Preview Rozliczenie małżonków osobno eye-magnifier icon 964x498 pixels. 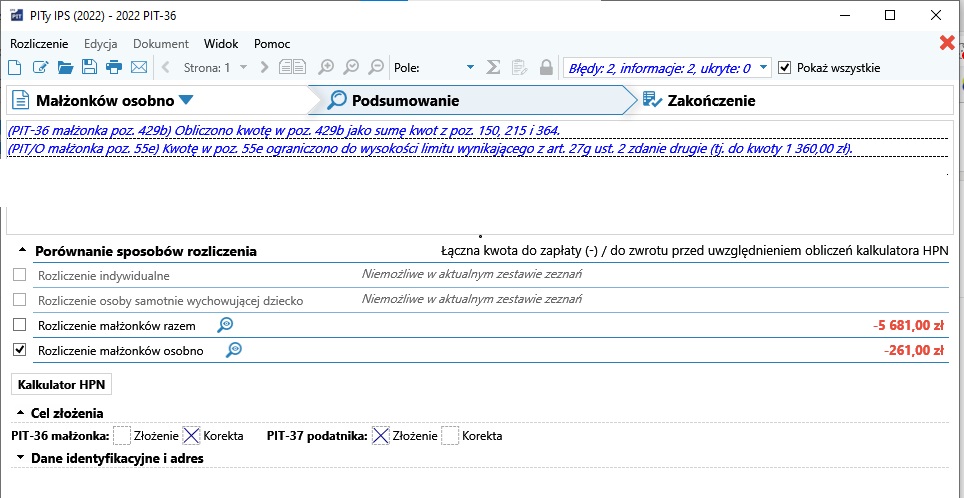coord(234,350)
